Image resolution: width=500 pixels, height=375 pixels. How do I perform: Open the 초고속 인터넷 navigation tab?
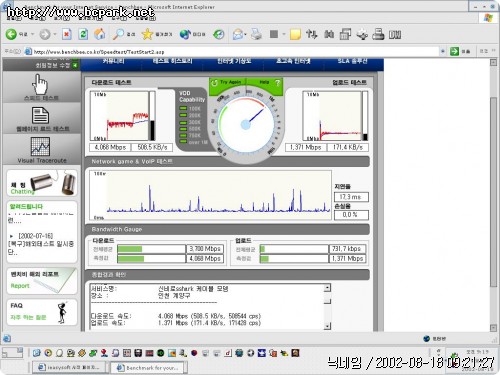point(293,61)
